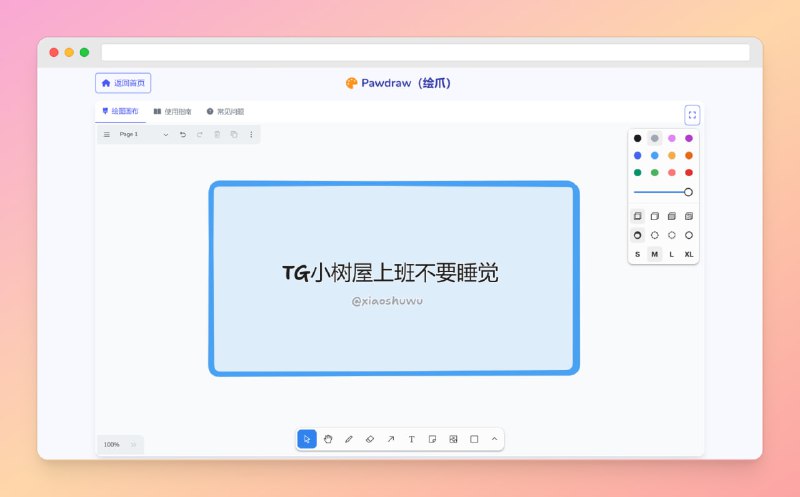Set fill style to none
The height and width of the screenshot is (497, 800).
(637, 216)
